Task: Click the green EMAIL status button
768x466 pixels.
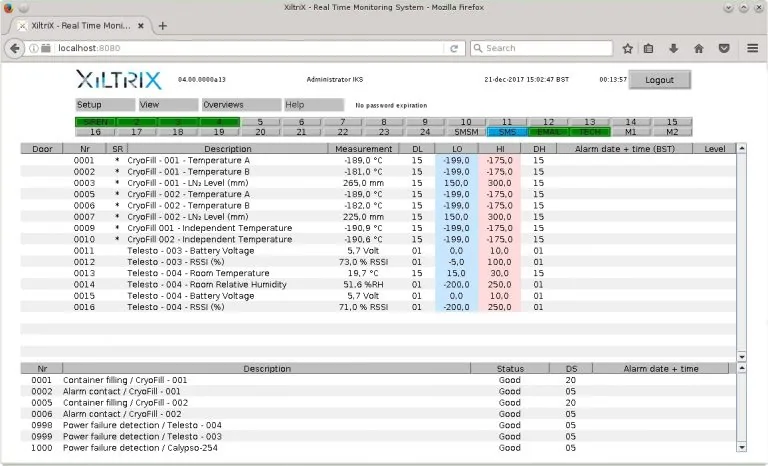Action: click(x=548, y=132)
